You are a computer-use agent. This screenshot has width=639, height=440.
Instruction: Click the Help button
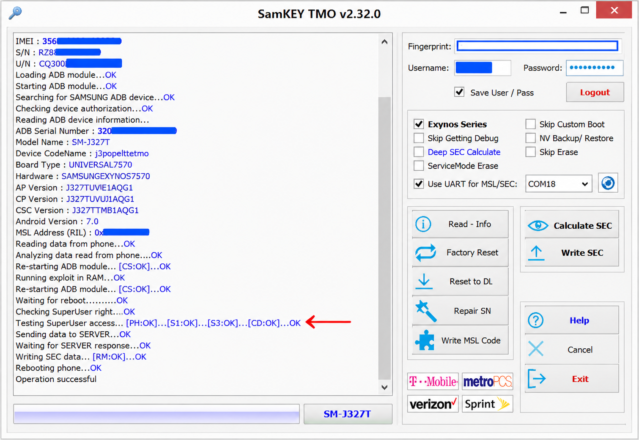coord(571,320)
